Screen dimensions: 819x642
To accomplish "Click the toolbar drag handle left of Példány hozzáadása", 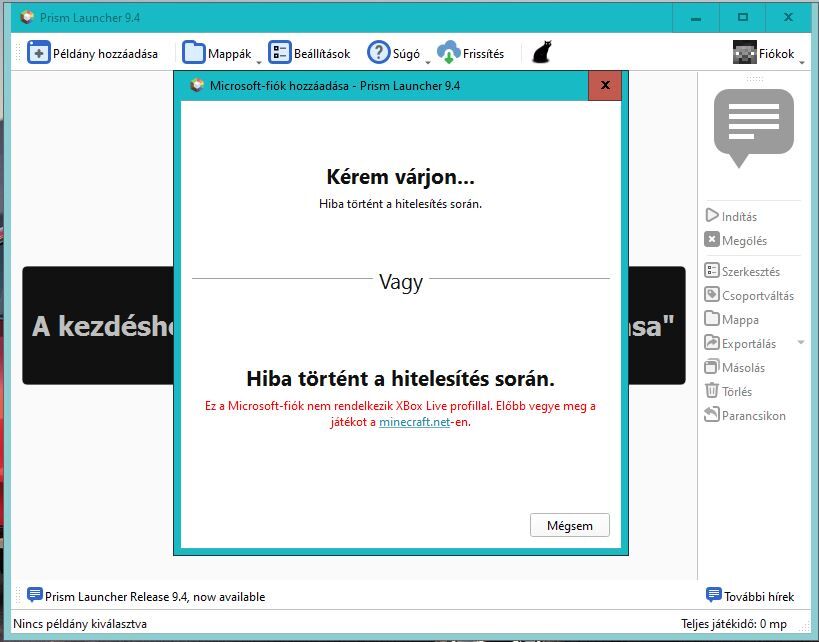I will coord(18,52).
